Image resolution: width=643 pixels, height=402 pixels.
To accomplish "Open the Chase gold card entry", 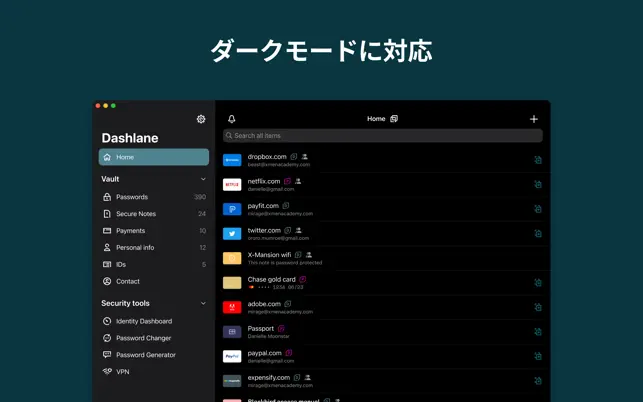I will tap(383, 283).
